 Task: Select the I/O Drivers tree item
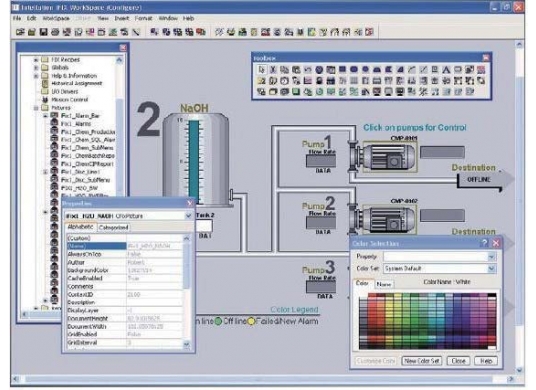[x=65, y=92]
